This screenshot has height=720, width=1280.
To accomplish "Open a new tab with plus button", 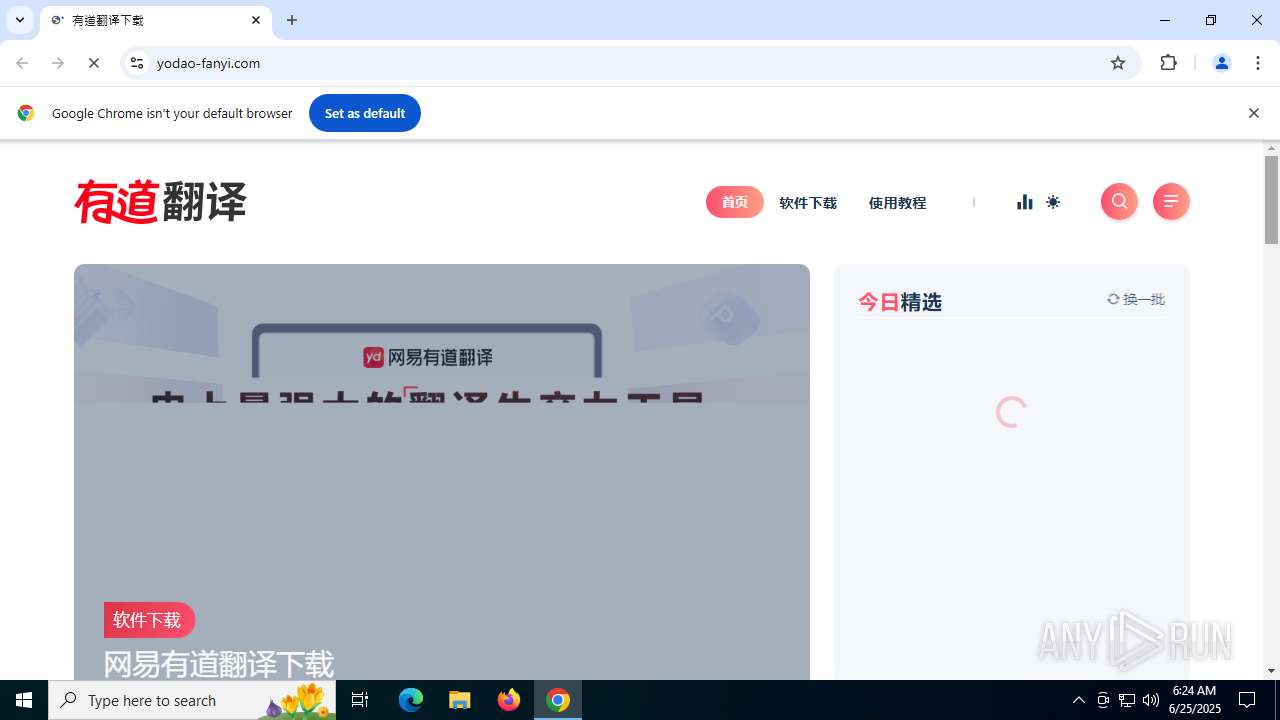I will coord(292,20).
